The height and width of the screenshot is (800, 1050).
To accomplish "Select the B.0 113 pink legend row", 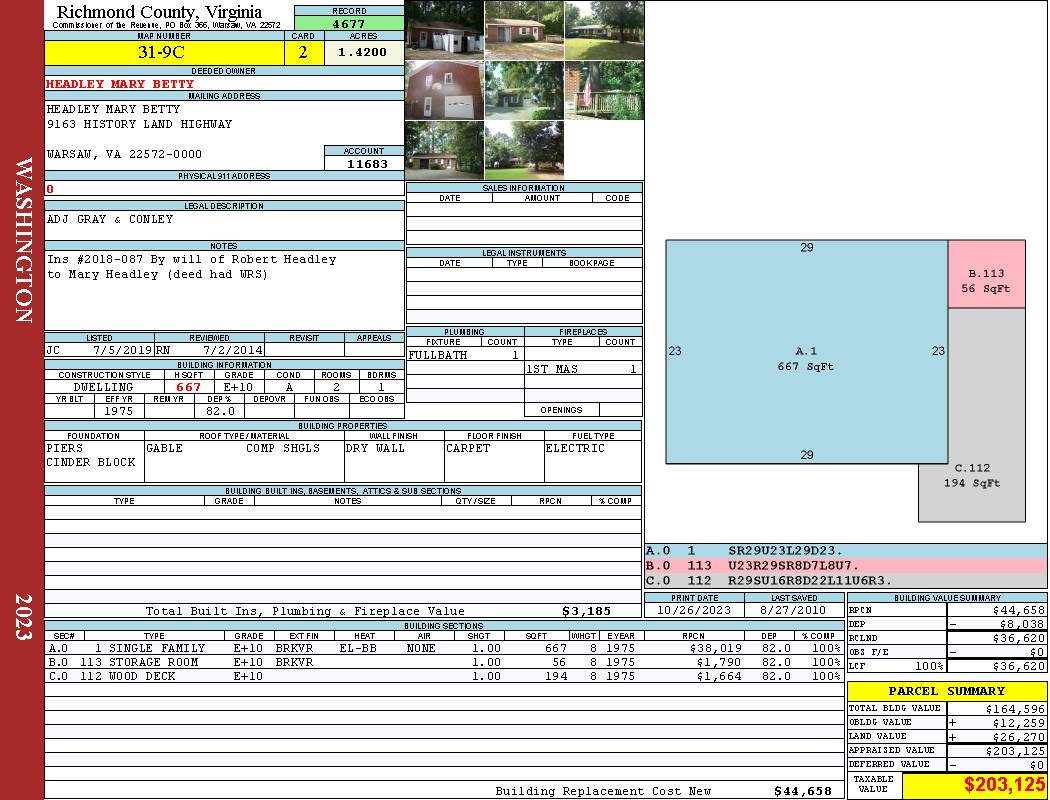I will (845, 566).
